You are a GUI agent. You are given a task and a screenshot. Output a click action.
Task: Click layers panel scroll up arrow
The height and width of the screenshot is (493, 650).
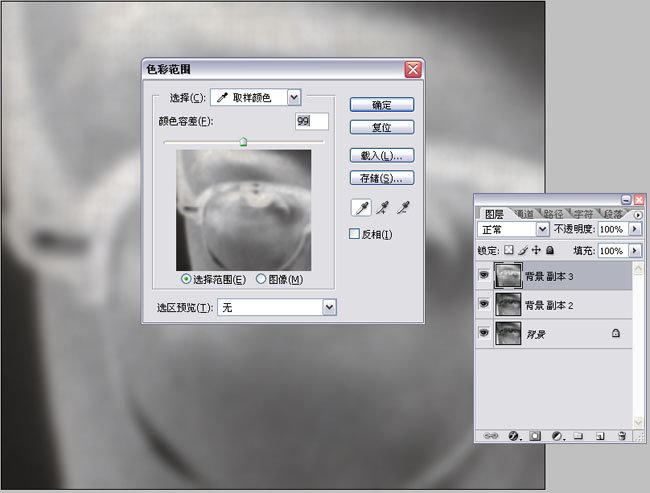(x=638, y=268)
